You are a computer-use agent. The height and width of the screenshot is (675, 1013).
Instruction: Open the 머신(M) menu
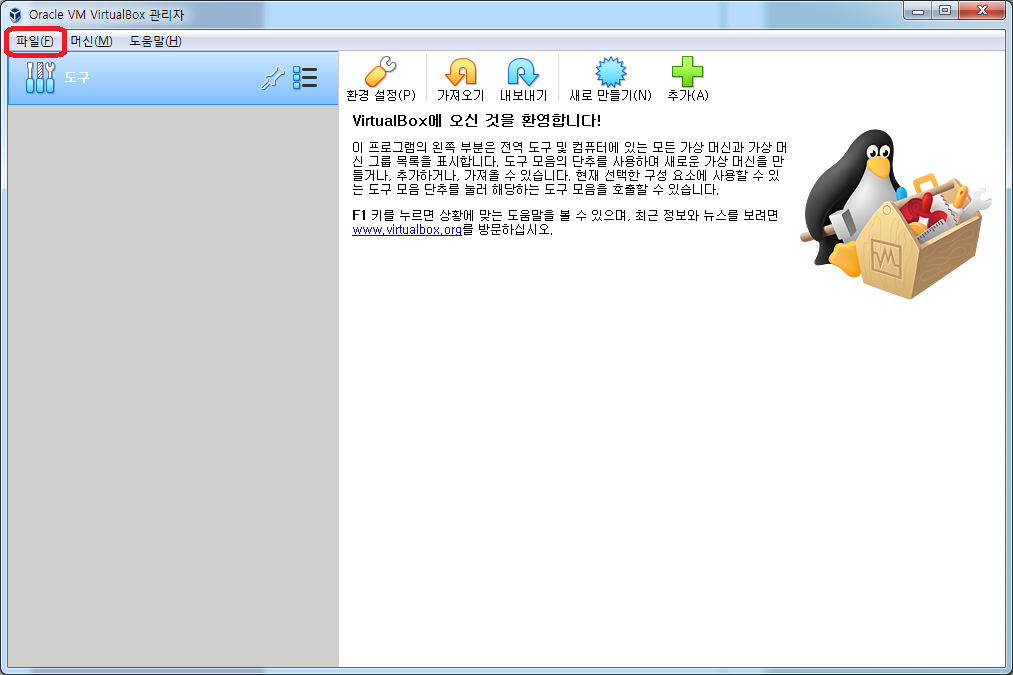pos(91,41)
